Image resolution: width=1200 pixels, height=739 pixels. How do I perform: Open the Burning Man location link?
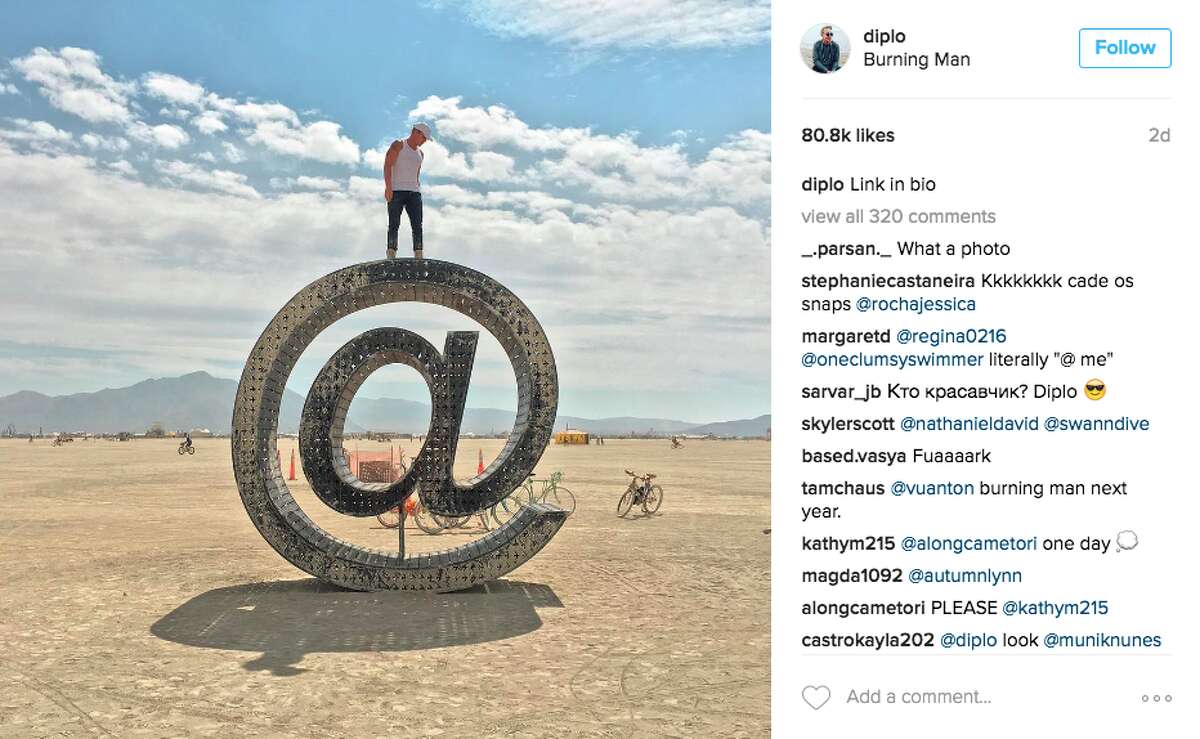pos(916,60)
